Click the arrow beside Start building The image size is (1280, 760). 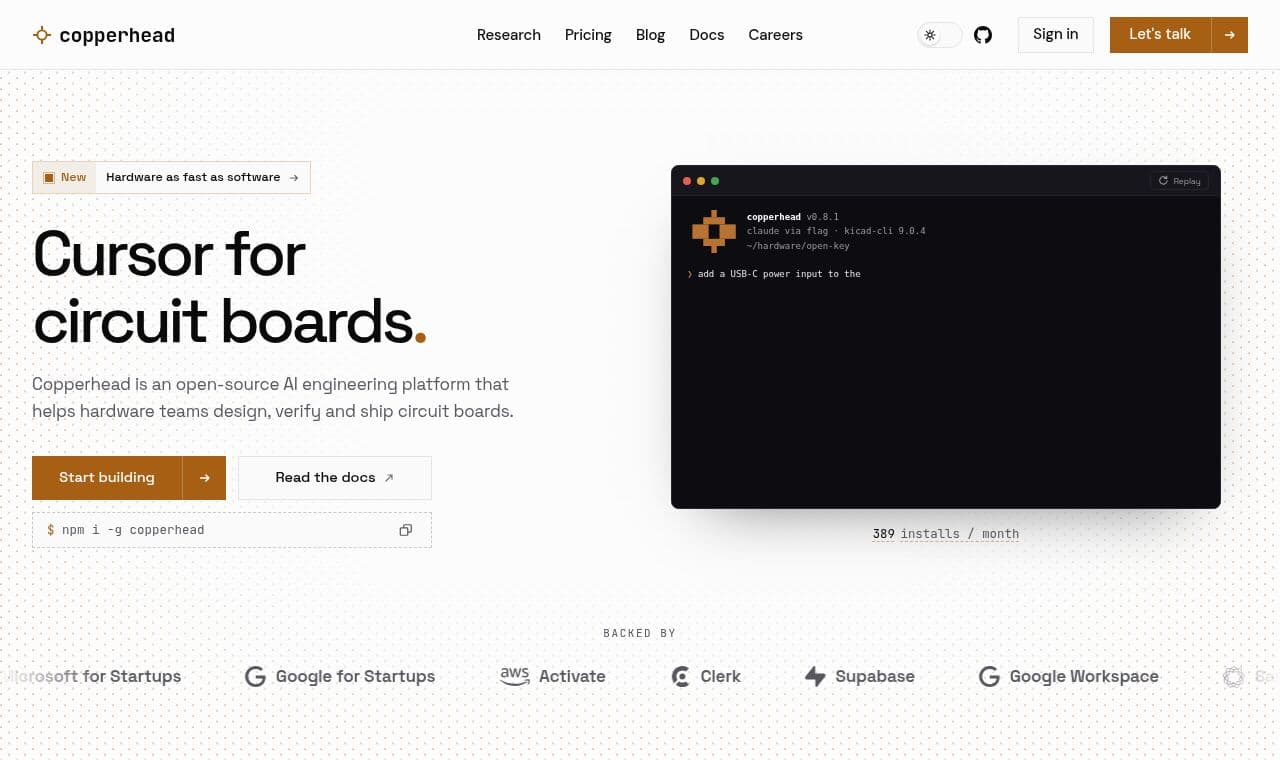tap(204, 478)
